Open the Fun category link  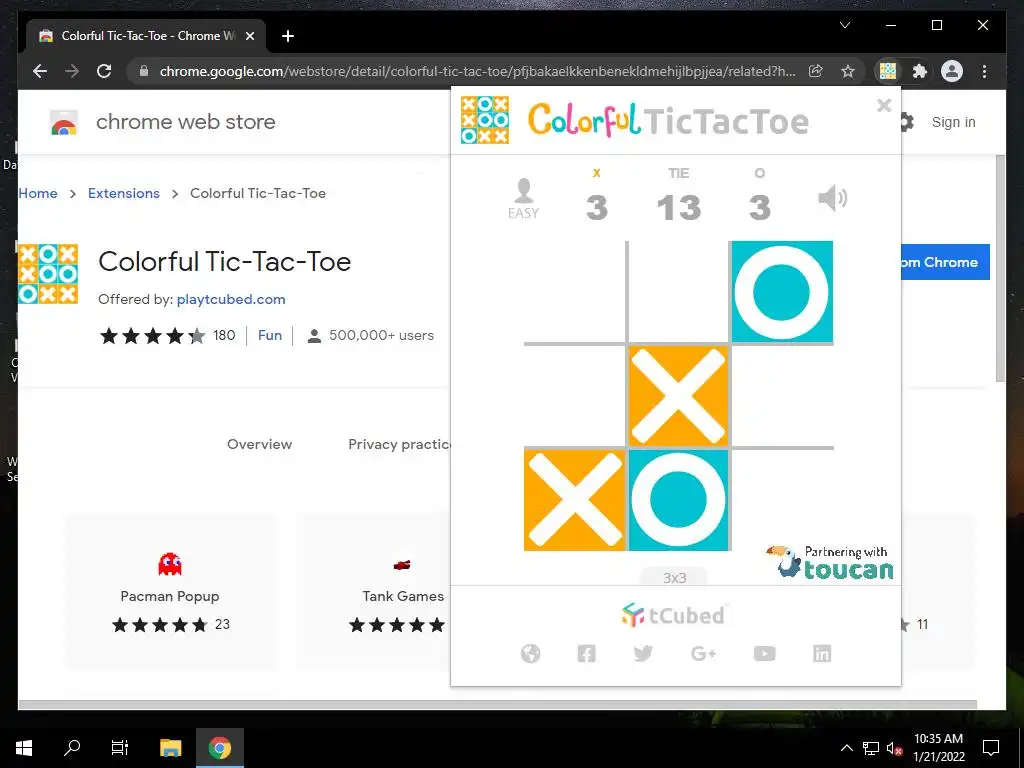click(x=270, y=335)
